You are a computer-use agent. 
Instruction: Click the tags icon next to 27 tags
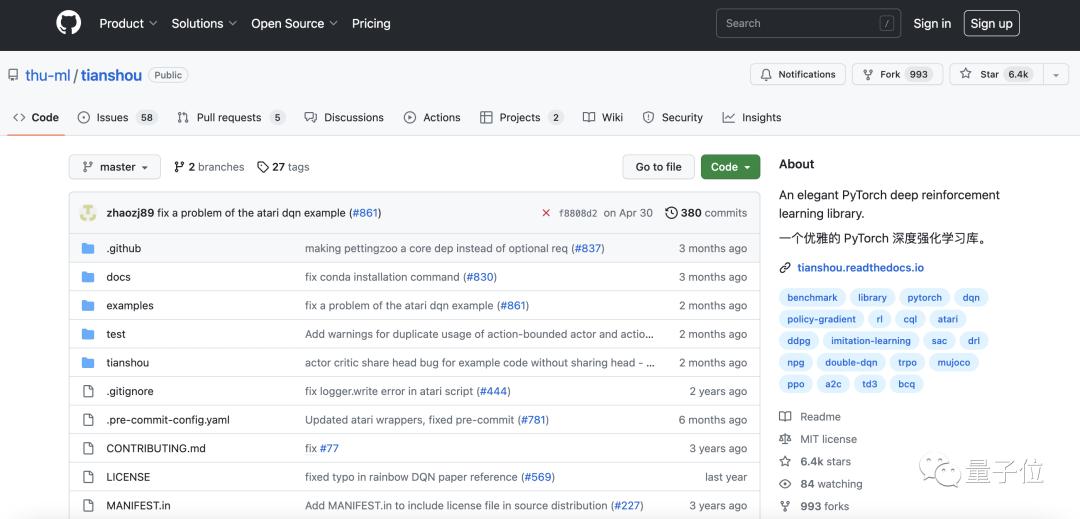tap(263, 167)
